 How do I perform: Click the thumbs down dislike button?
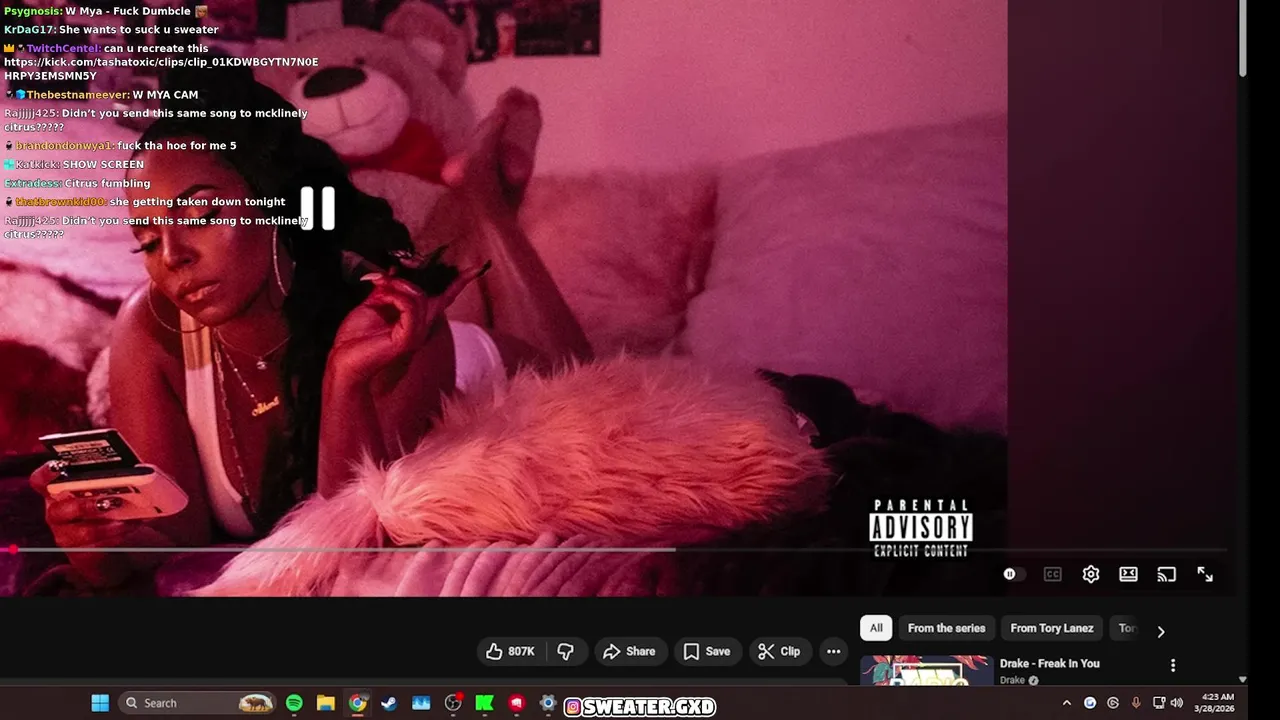565,651
